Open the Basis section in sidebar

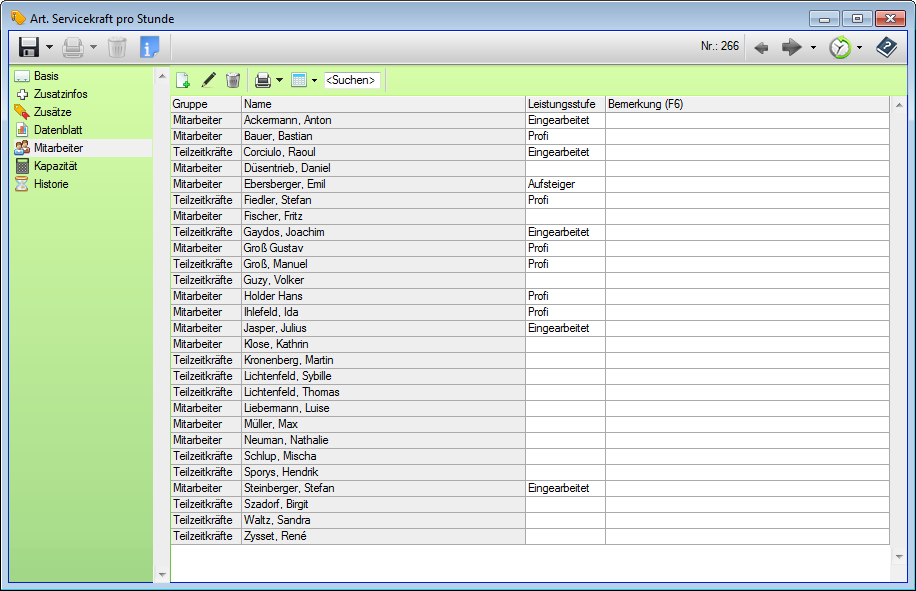point(46,76)
